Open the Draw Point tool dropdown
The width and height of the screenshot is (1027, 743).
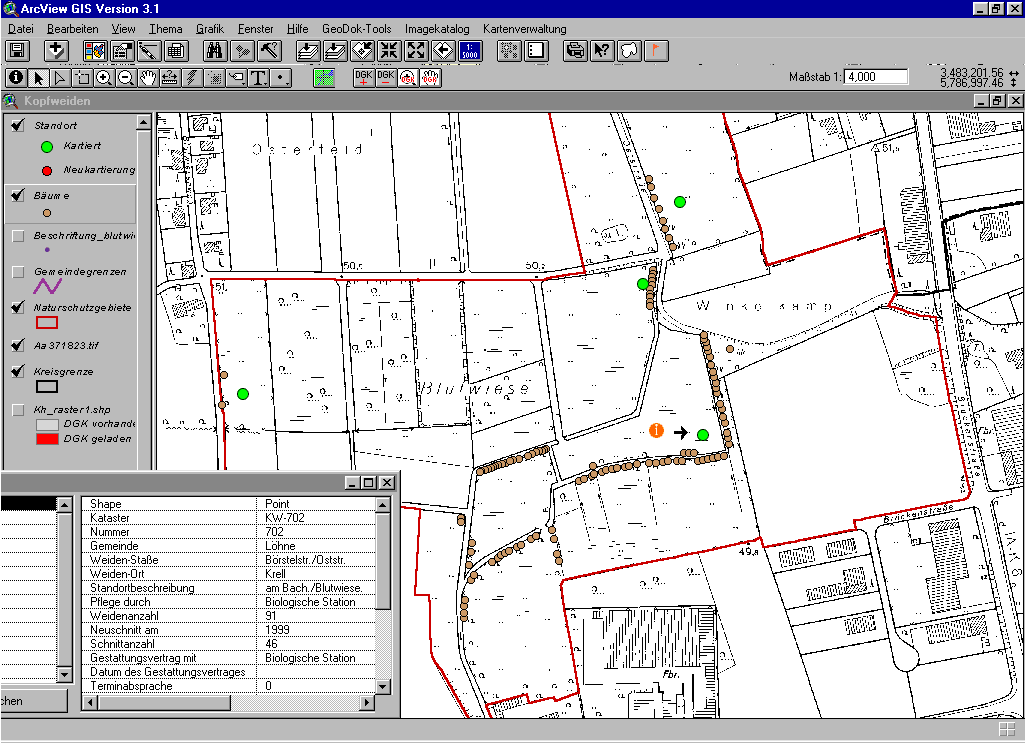(283, 77)
